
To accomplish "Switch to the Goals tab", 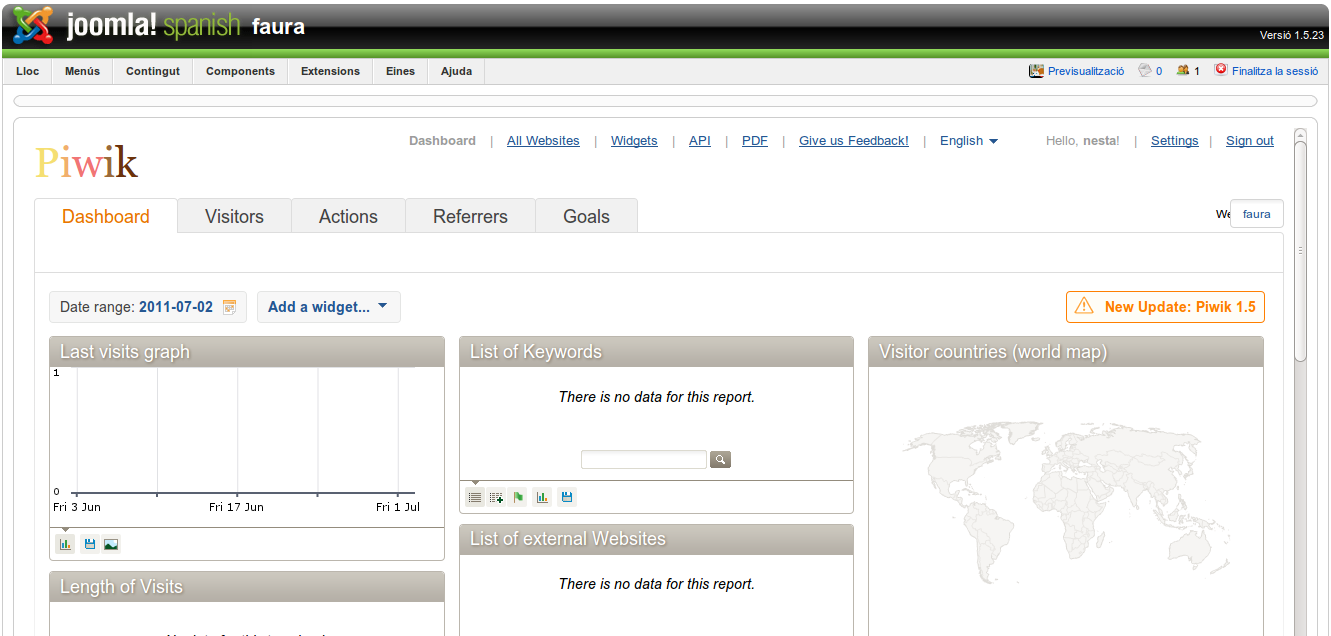I will [586, 216].
